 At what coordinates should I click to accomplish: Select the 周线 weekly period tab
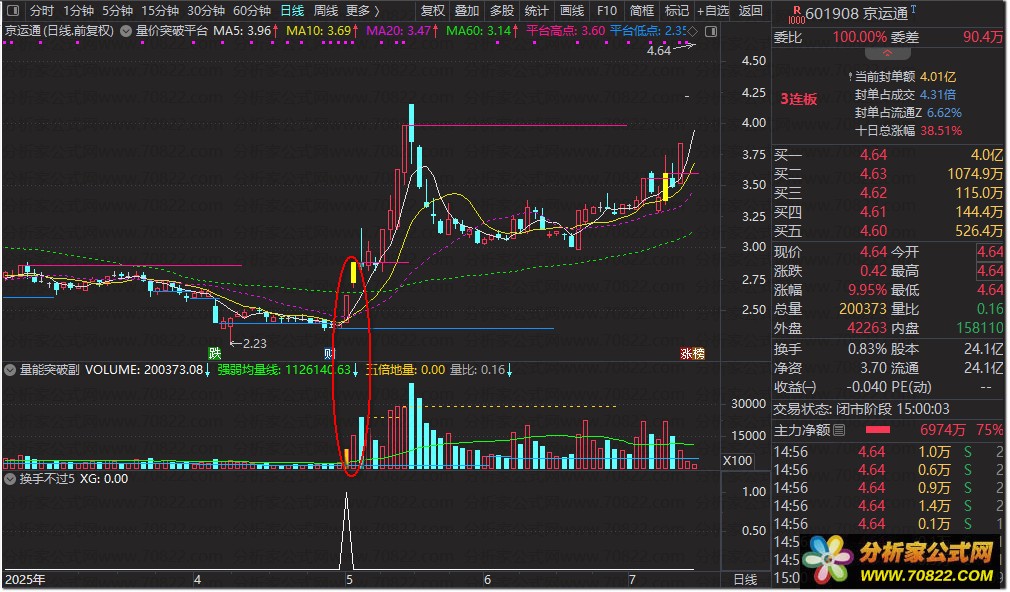click(x=325, y=10)
